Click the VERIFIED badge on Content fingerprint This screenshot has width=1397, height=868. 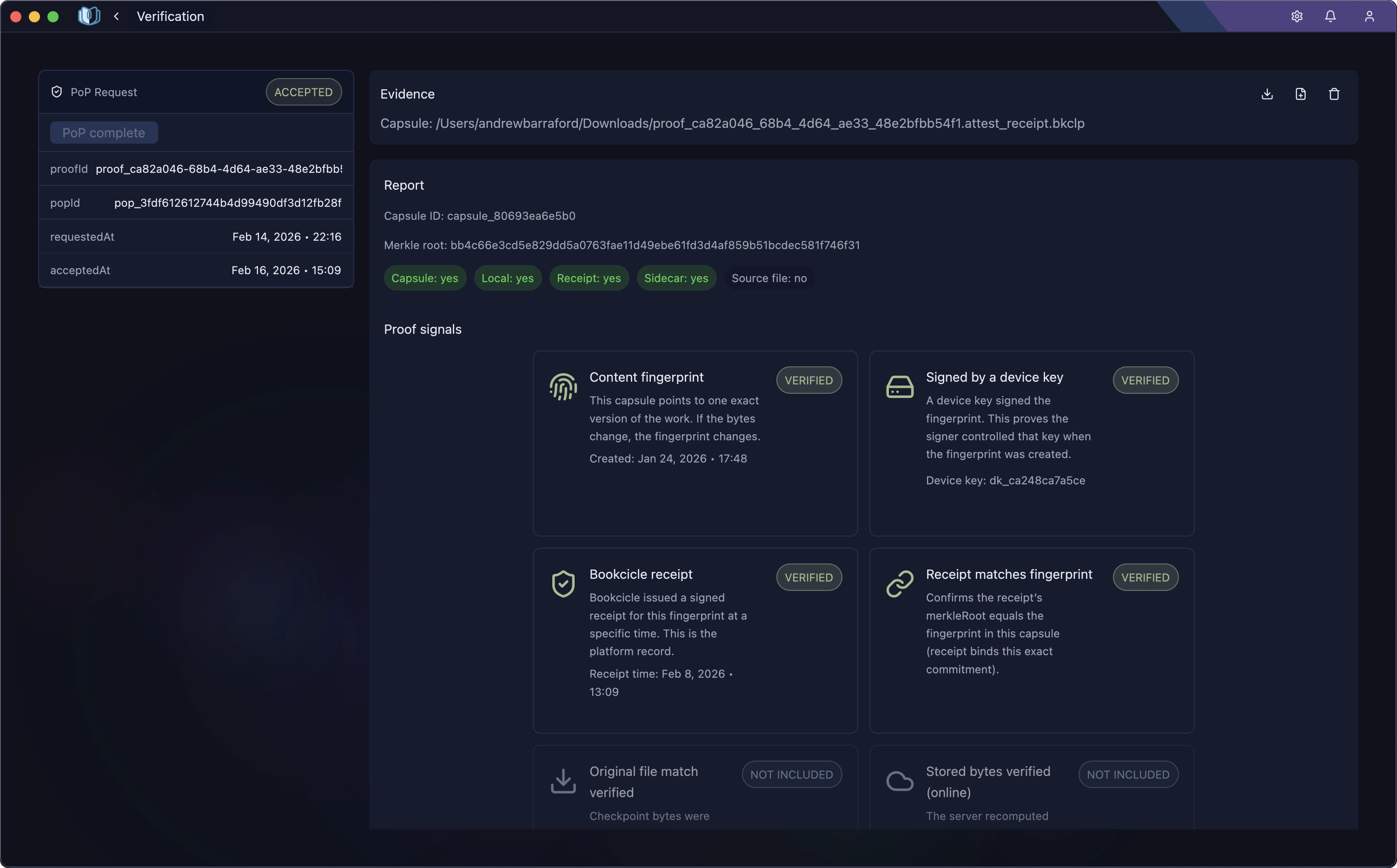[x=809, y=380]
